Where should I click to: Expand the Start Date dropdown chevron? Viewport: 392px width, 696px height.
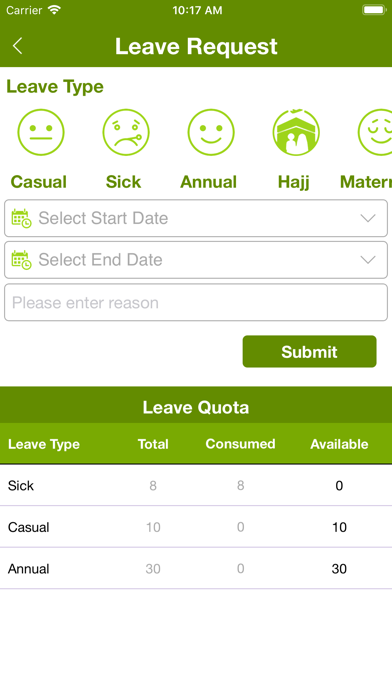(x=368, y=218)
